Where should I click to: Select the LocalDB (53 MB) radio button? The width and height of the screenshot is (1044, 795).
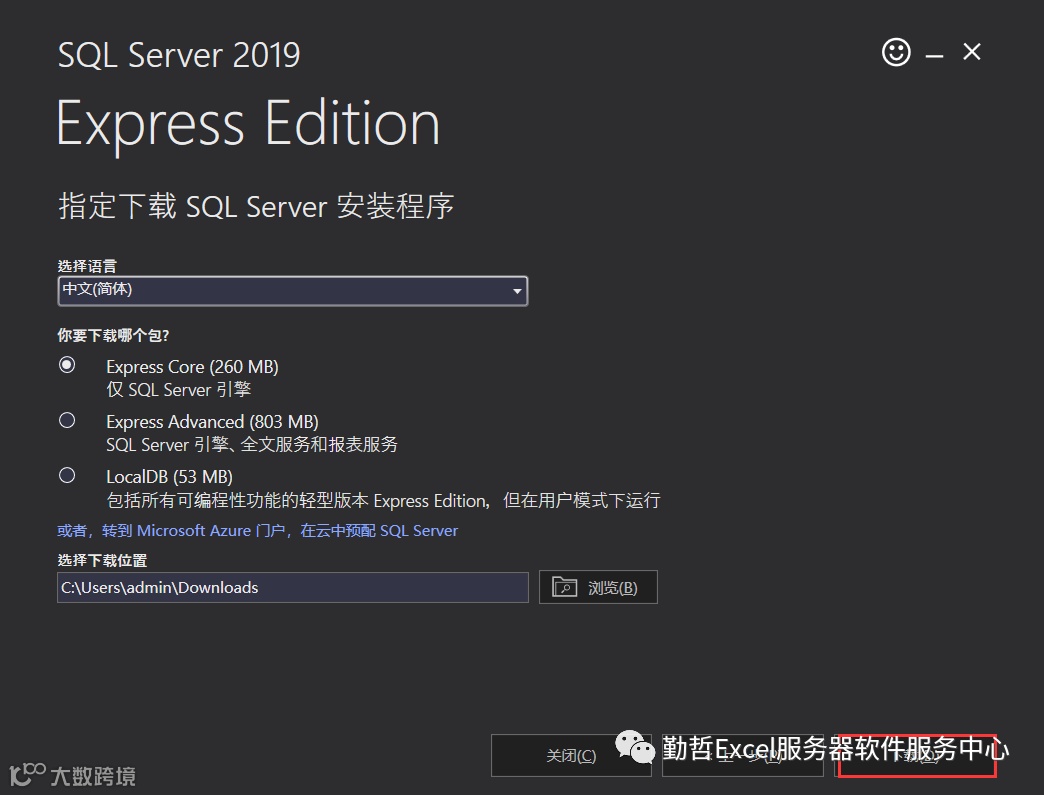pos(67,475)
